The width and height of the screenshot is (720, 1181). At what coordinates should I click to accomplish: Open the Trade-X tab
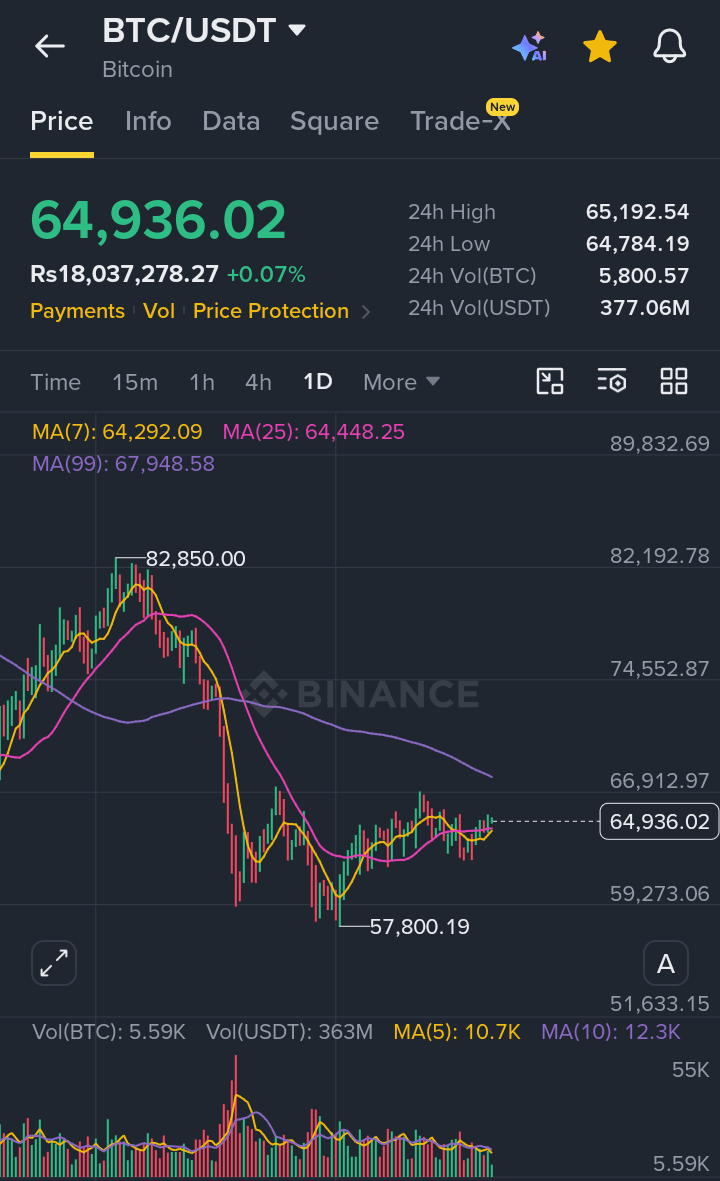[x=460, y=121]
